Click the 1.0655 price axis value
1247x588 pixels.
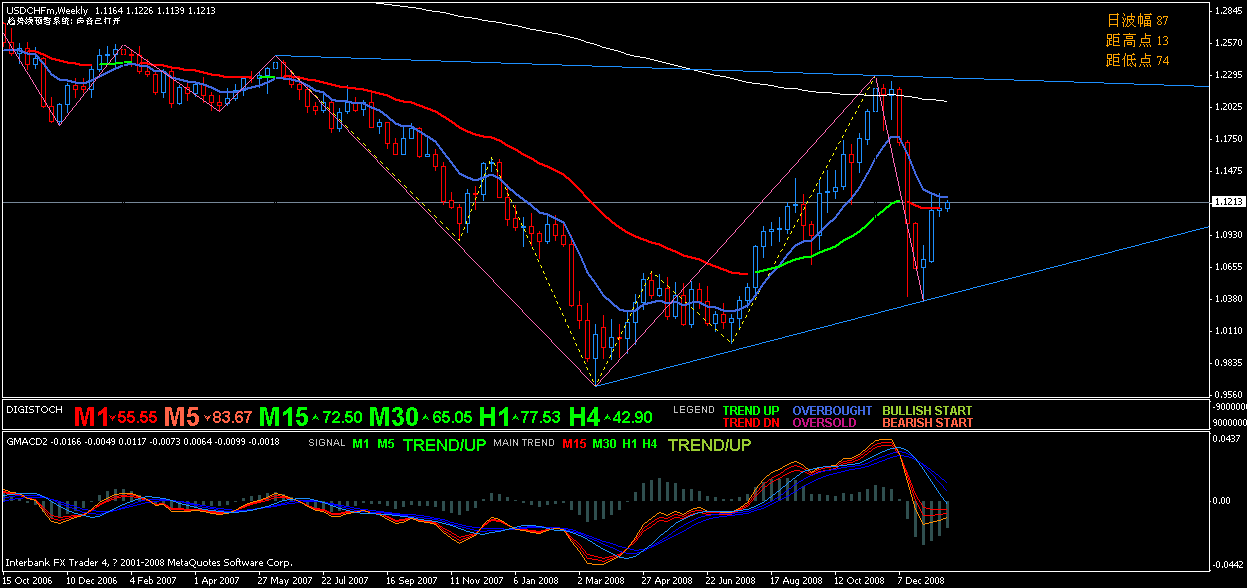tap(1227, 266)
